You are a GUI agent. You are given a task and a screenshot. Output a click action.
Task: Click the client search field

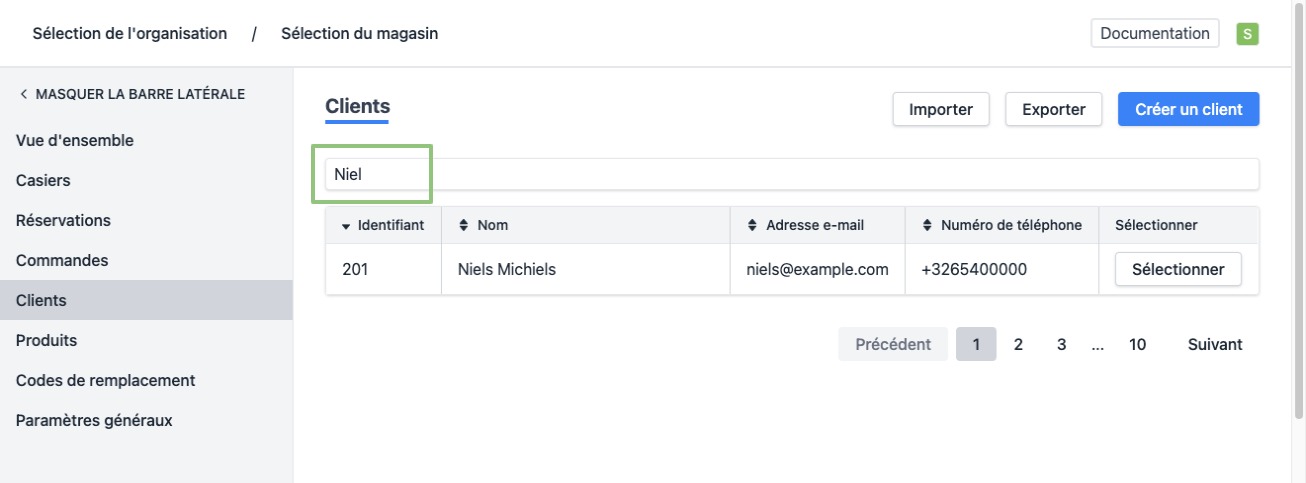click(x=790, y=174)
